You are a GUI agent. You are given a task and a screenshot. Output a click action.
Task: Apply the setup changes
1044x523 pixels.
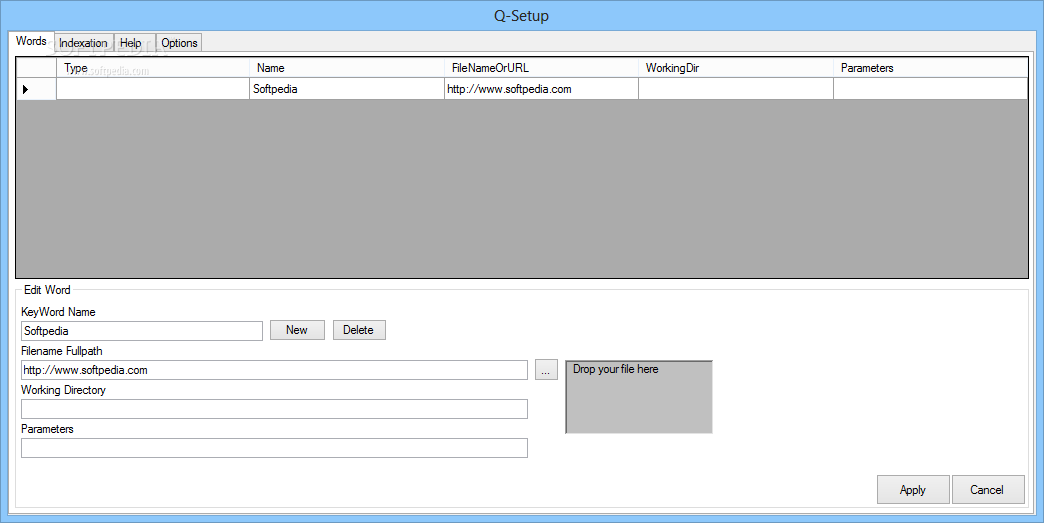coord(913,490)
